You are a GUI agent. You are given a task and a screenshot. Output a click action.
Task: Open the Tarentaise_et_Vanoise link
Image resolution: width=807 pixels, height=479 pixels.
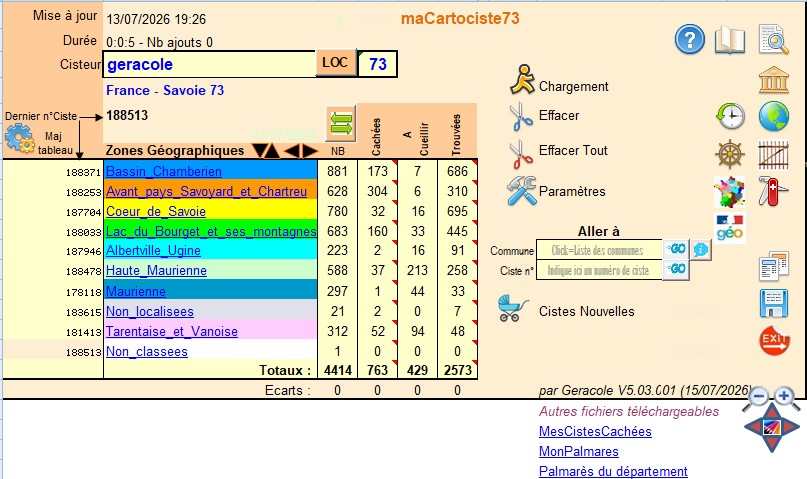point(172,331)
